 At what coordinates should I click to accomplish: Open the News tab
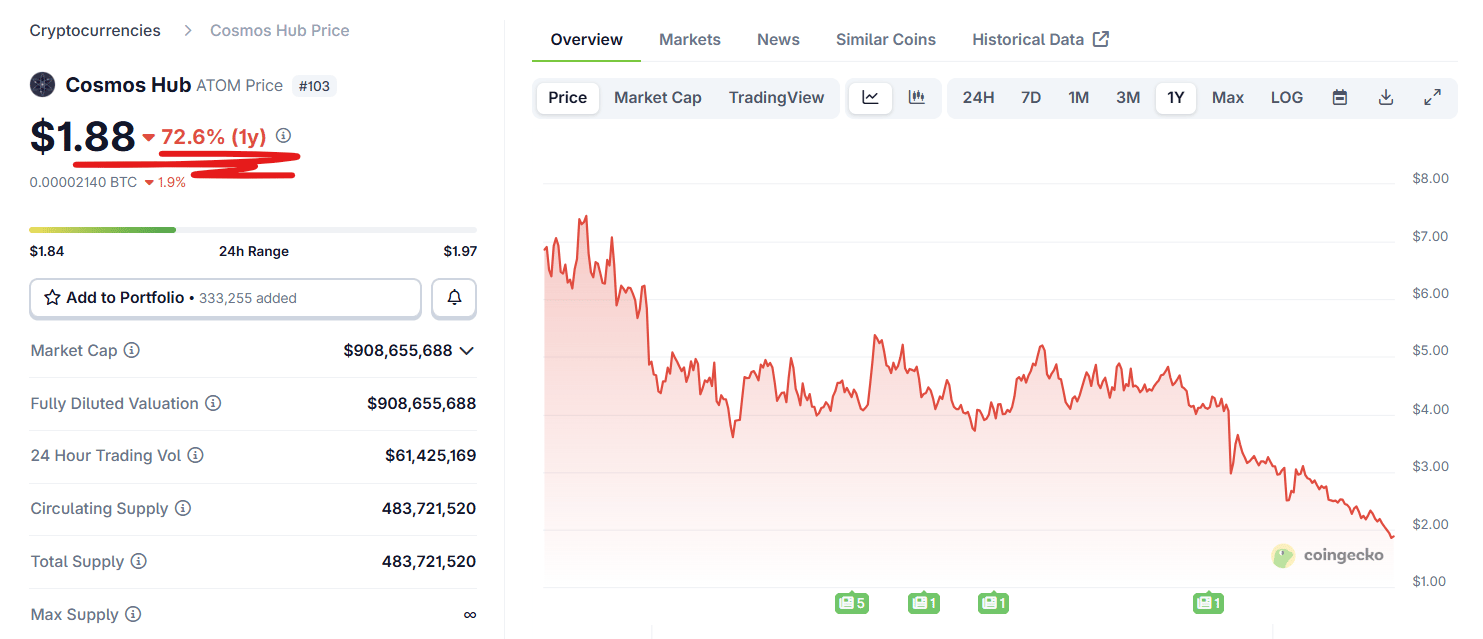[778, 40]
